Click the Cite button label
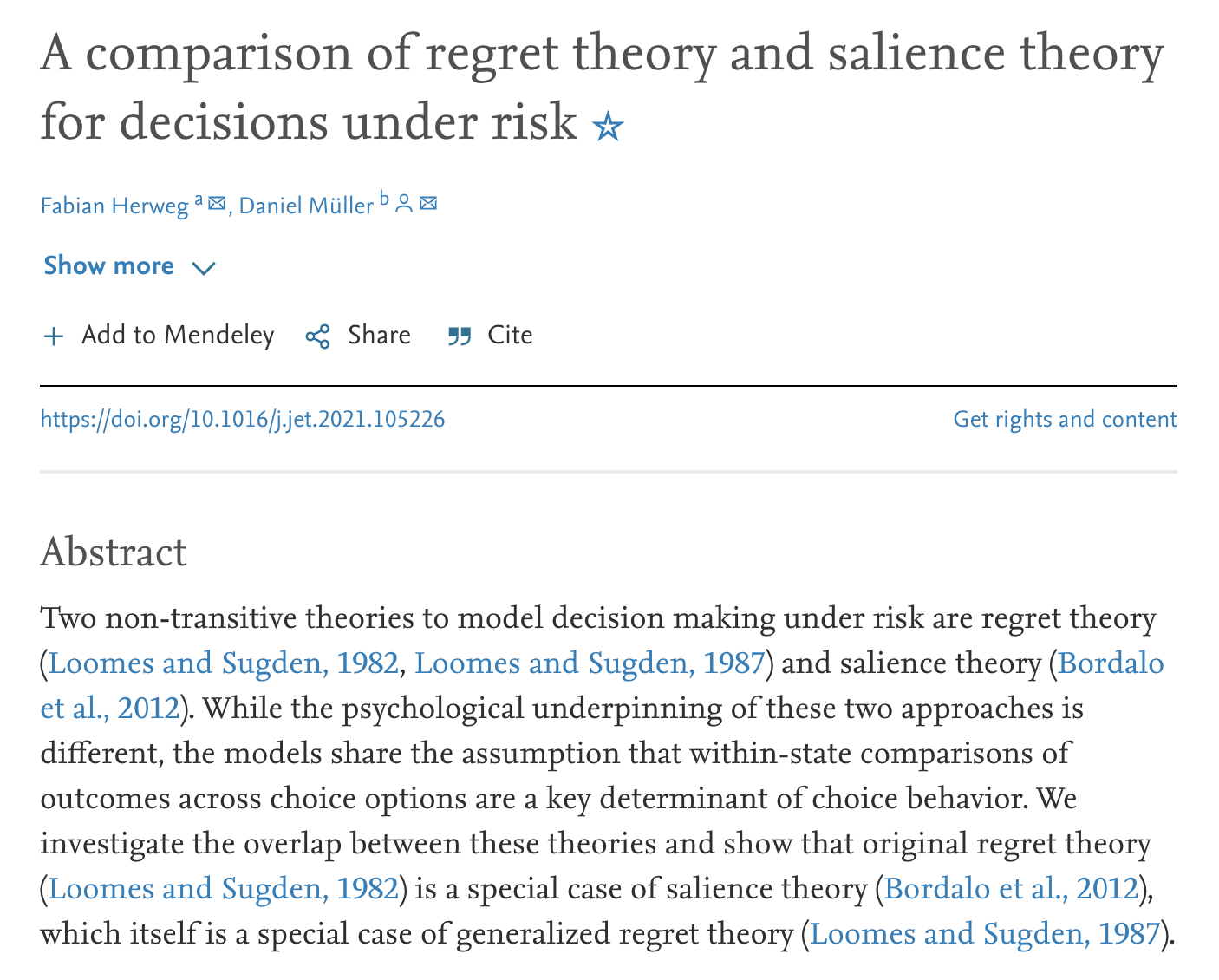Screen dimensions: 1219x980 (510, 336)
